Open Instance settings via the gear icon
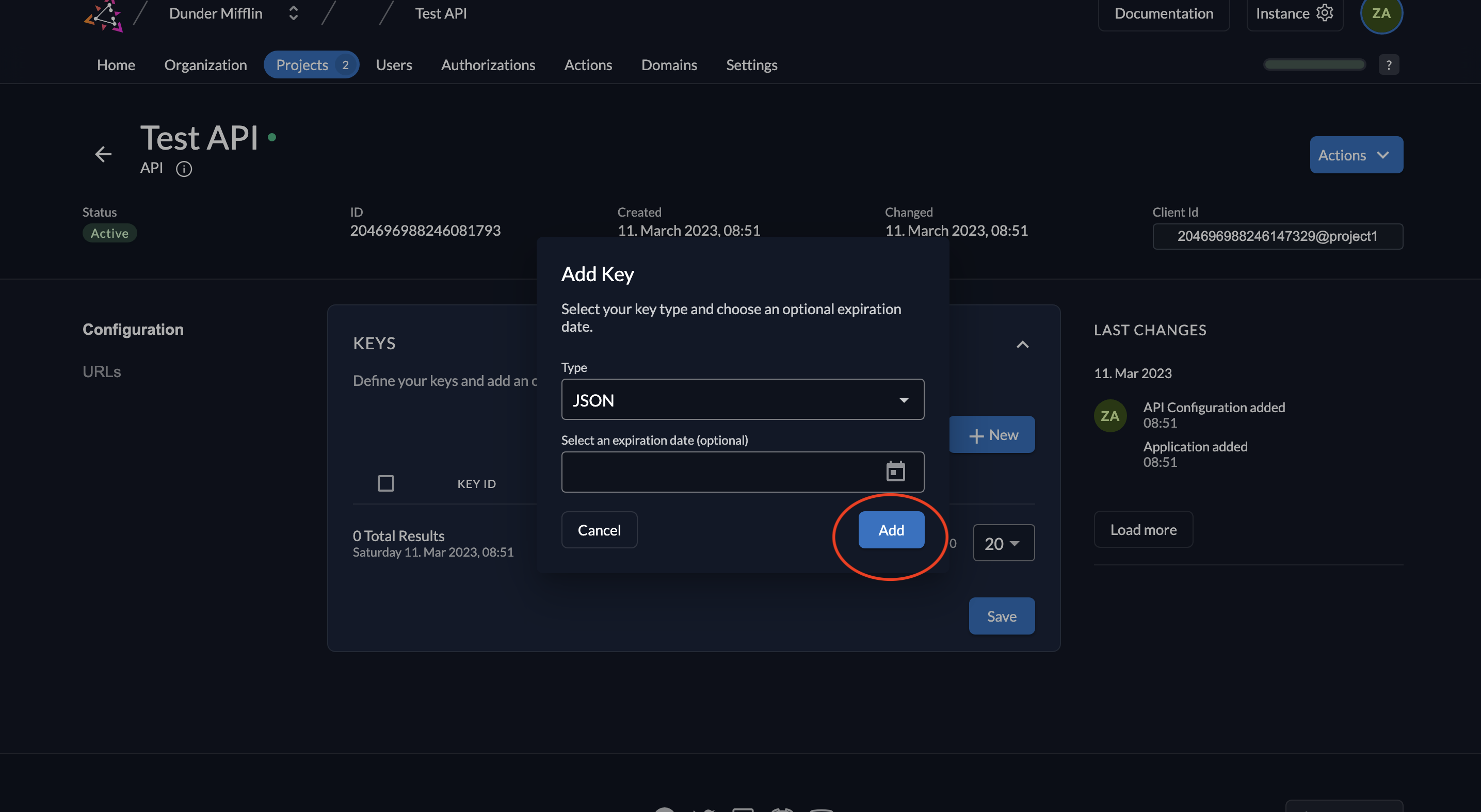Screen dimensions: 1481x812 1324,13
